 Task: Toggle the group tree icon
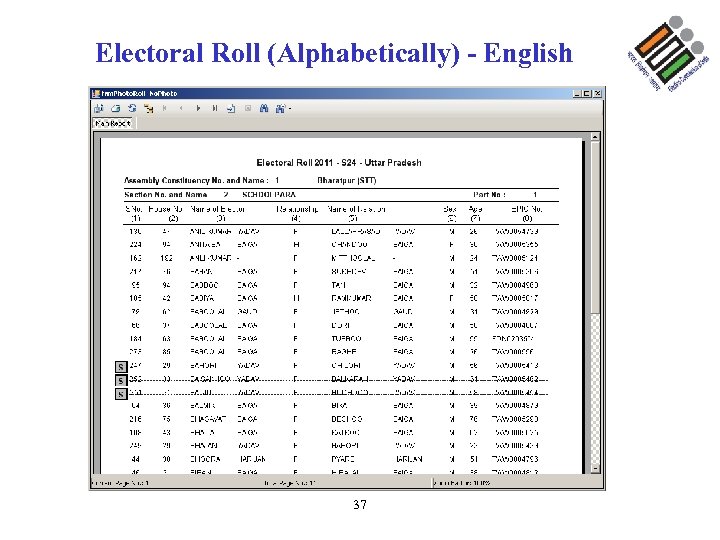click(x=148, y=108)
